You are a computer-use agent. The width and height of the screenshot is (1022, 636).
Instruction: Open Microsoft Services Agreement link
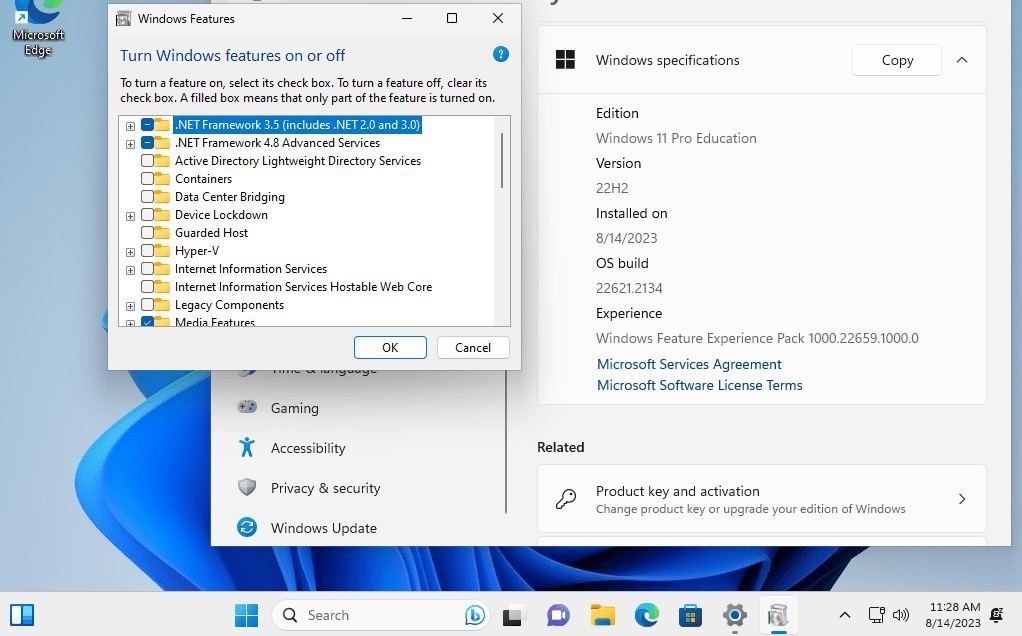pyautogui.click(x=689, y=364)
